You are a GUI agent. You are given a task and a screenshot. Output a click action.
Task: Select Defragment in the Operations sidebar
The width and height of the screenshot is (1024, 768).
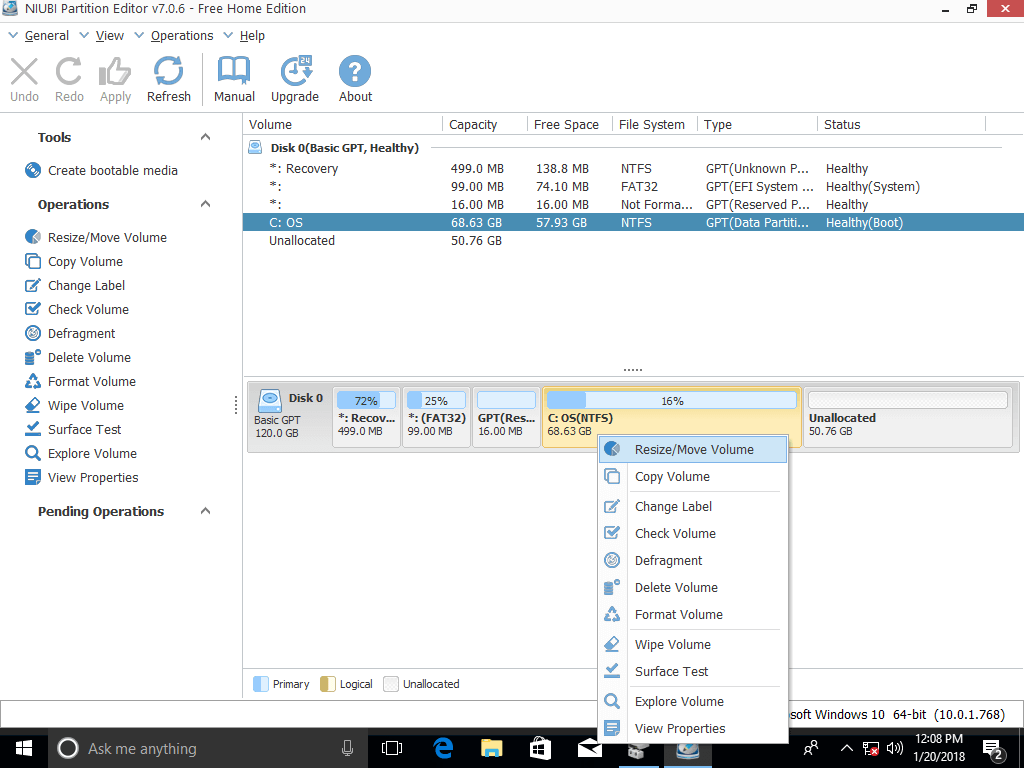pyautogui.click(x=81, y=334)
